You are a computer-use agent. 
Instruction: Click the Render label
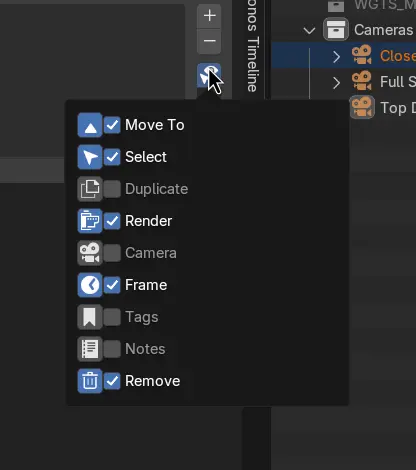click(149, 221)
